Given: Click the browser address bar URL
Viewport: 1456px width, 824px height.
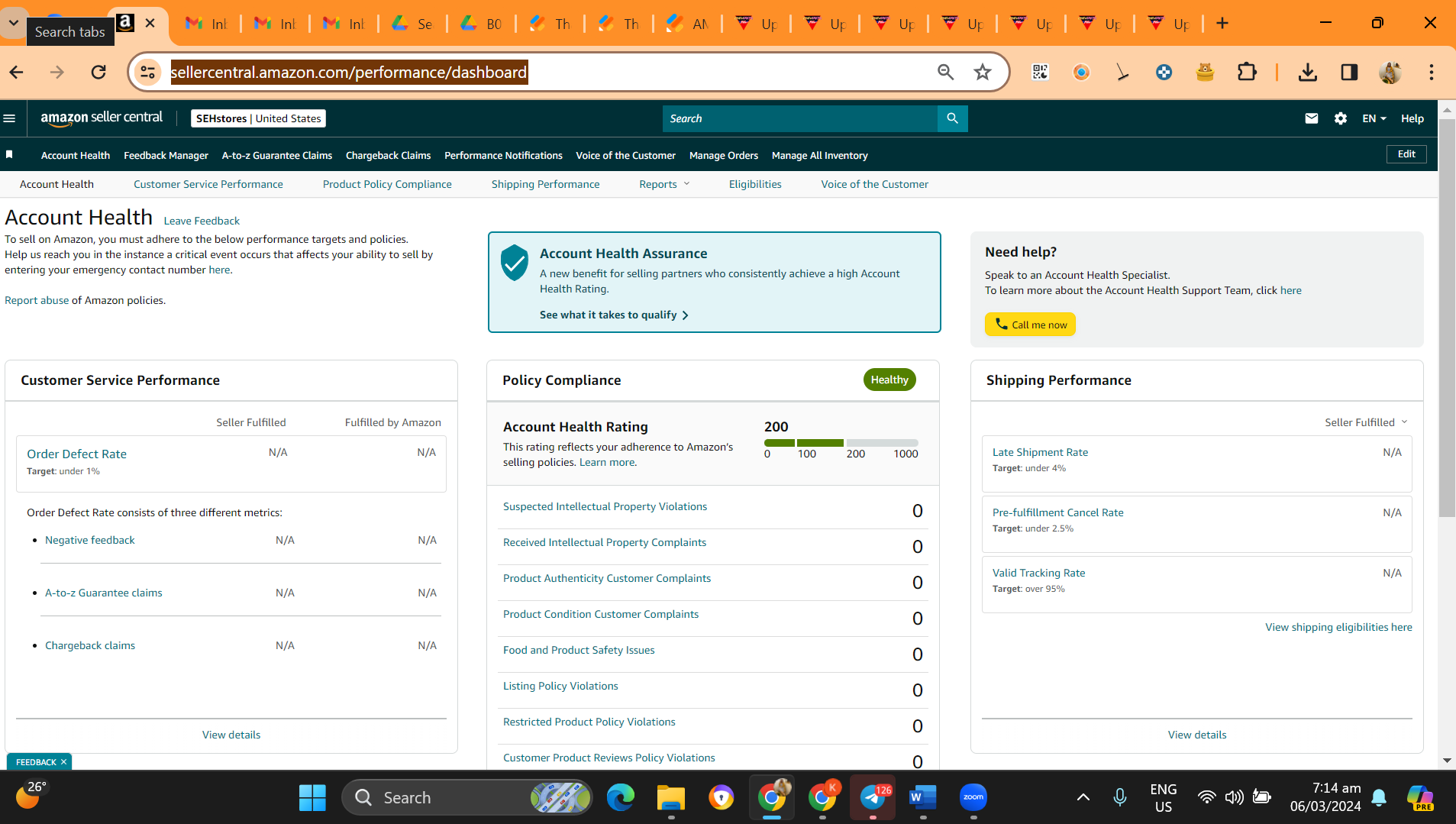Looking at the screenshot, I should [349, 73].
